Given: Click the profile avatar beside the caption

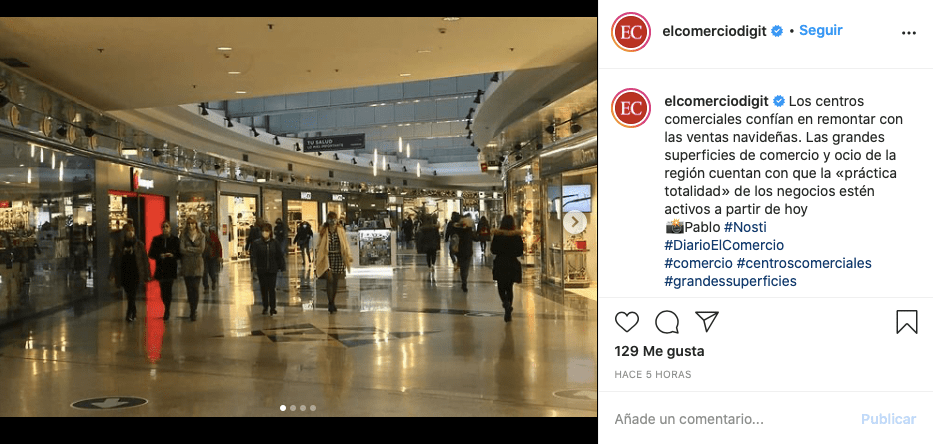Looking at the screenshot, I should pyautogui.click(x=631, y=108).
